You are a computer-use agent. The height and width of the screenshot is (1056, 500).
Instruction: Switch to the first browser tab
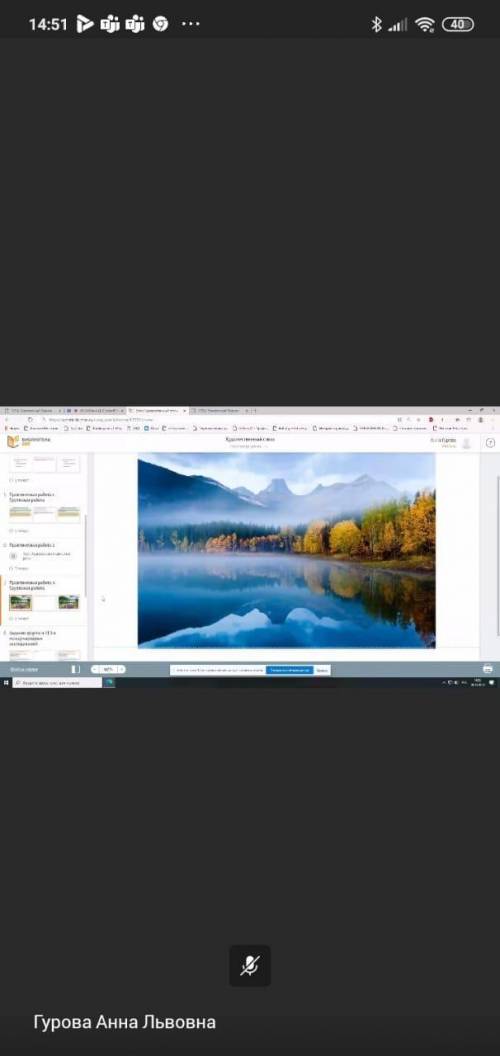pyautogui.click(x=32, y=410)
